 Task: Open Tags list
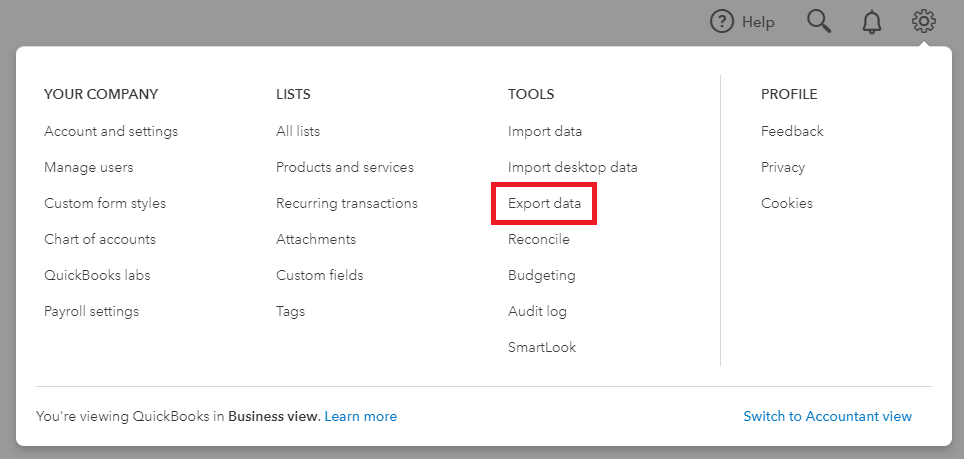click(x=290, y=312)
